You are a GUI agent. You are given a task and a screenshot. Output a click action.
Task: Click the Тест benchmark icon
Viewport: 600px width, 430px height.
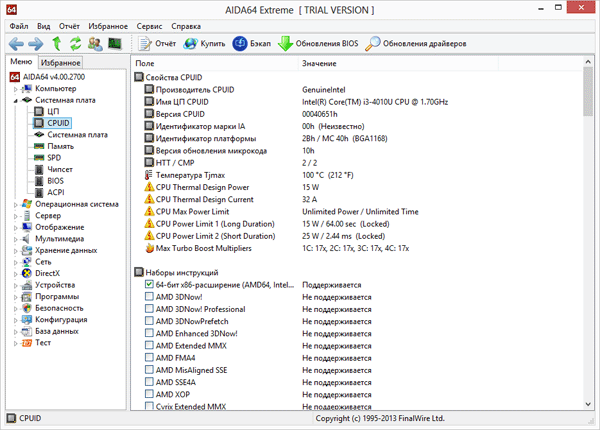click(26, 343)
